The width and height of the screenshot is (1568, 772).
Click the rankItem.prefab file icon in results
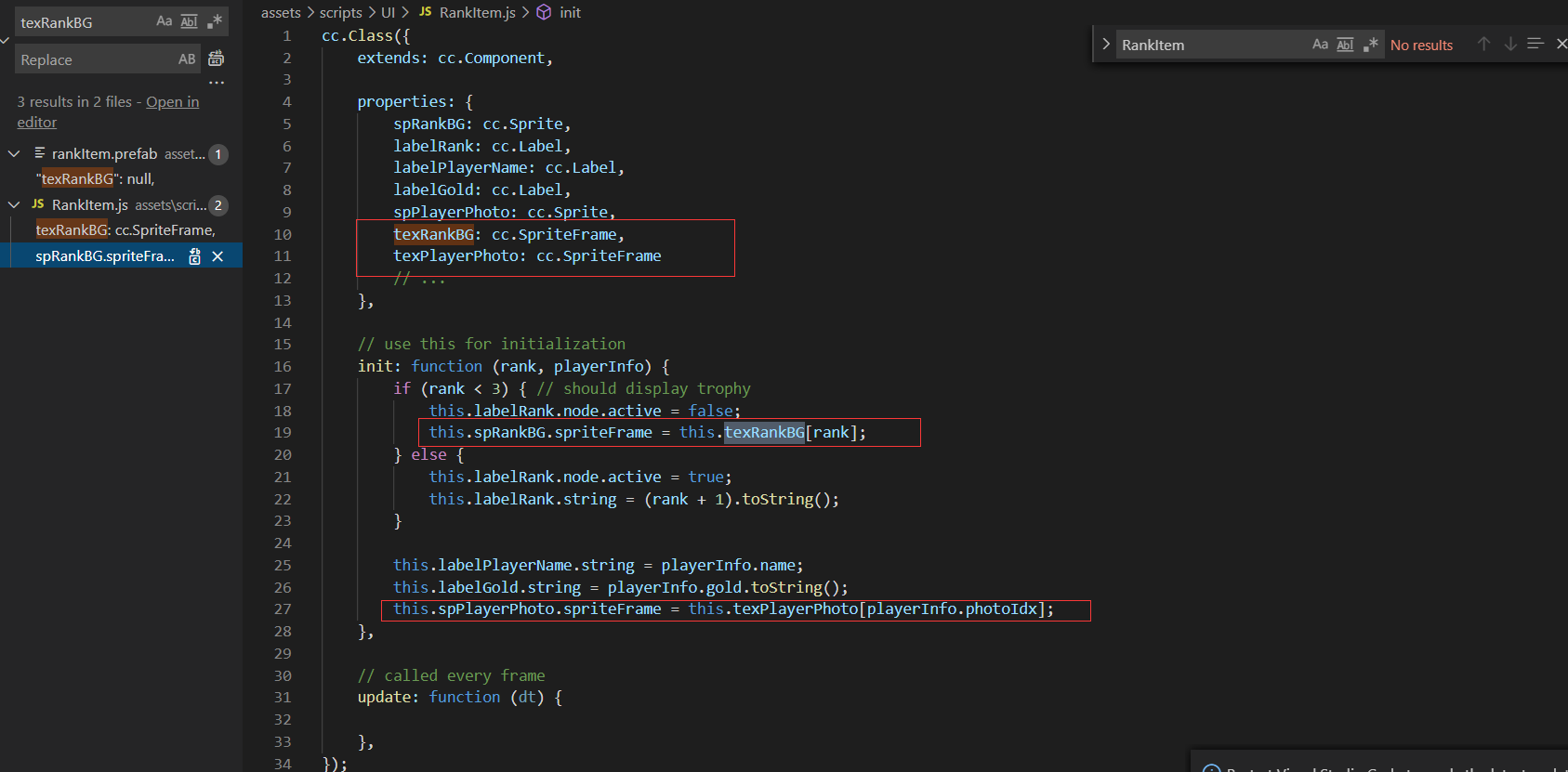(40, 153)
